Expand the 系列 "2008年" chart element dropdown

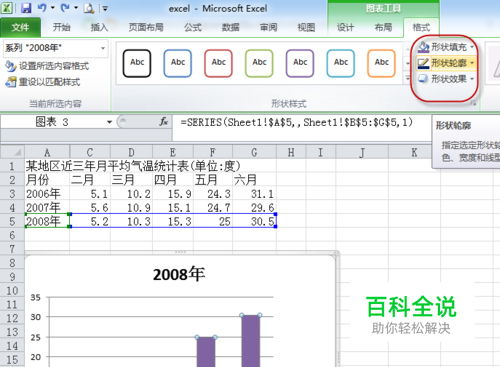(x=103, y=48)
